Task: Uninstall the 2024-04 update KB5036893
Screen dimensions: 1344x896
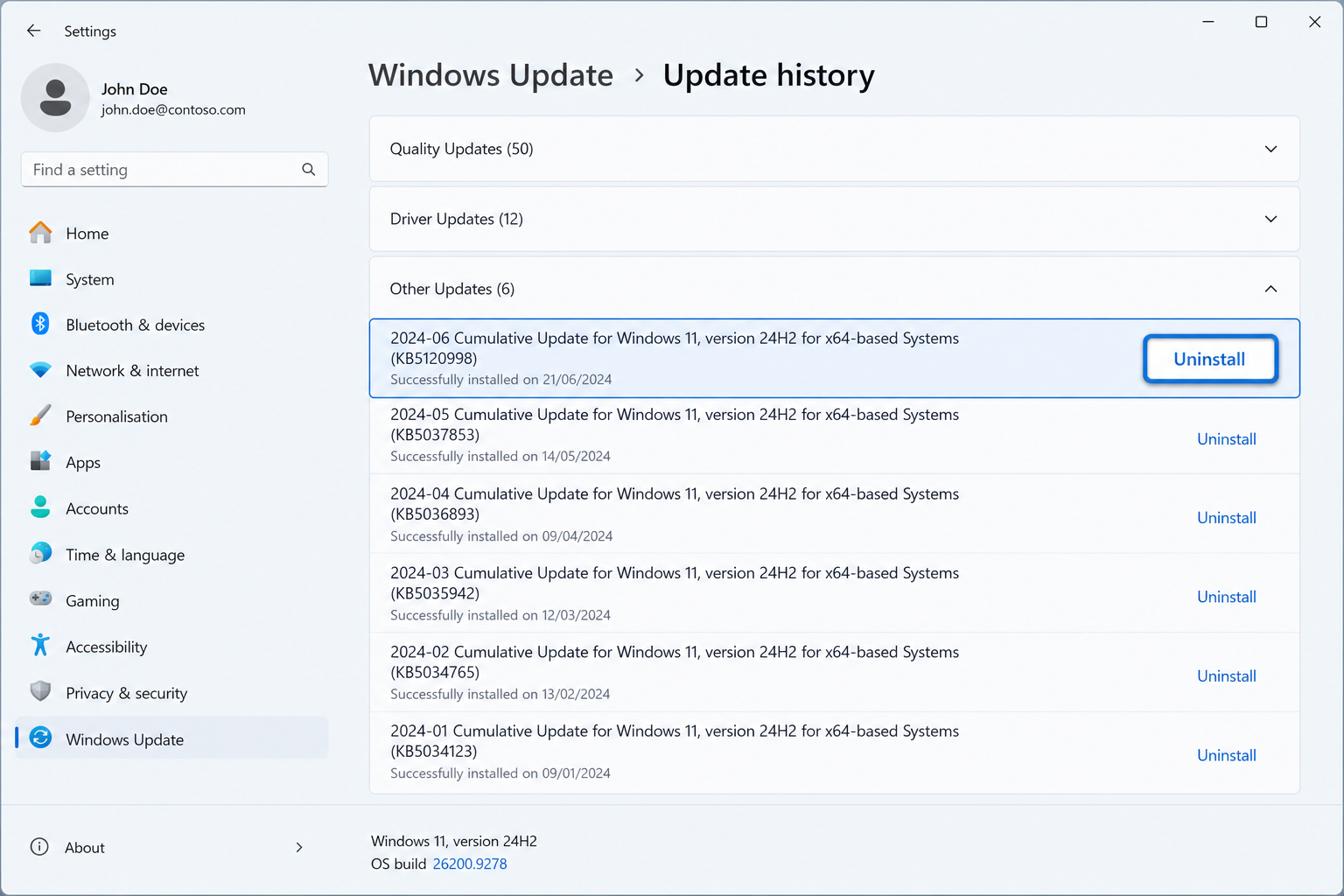Action: point(1227,518)
